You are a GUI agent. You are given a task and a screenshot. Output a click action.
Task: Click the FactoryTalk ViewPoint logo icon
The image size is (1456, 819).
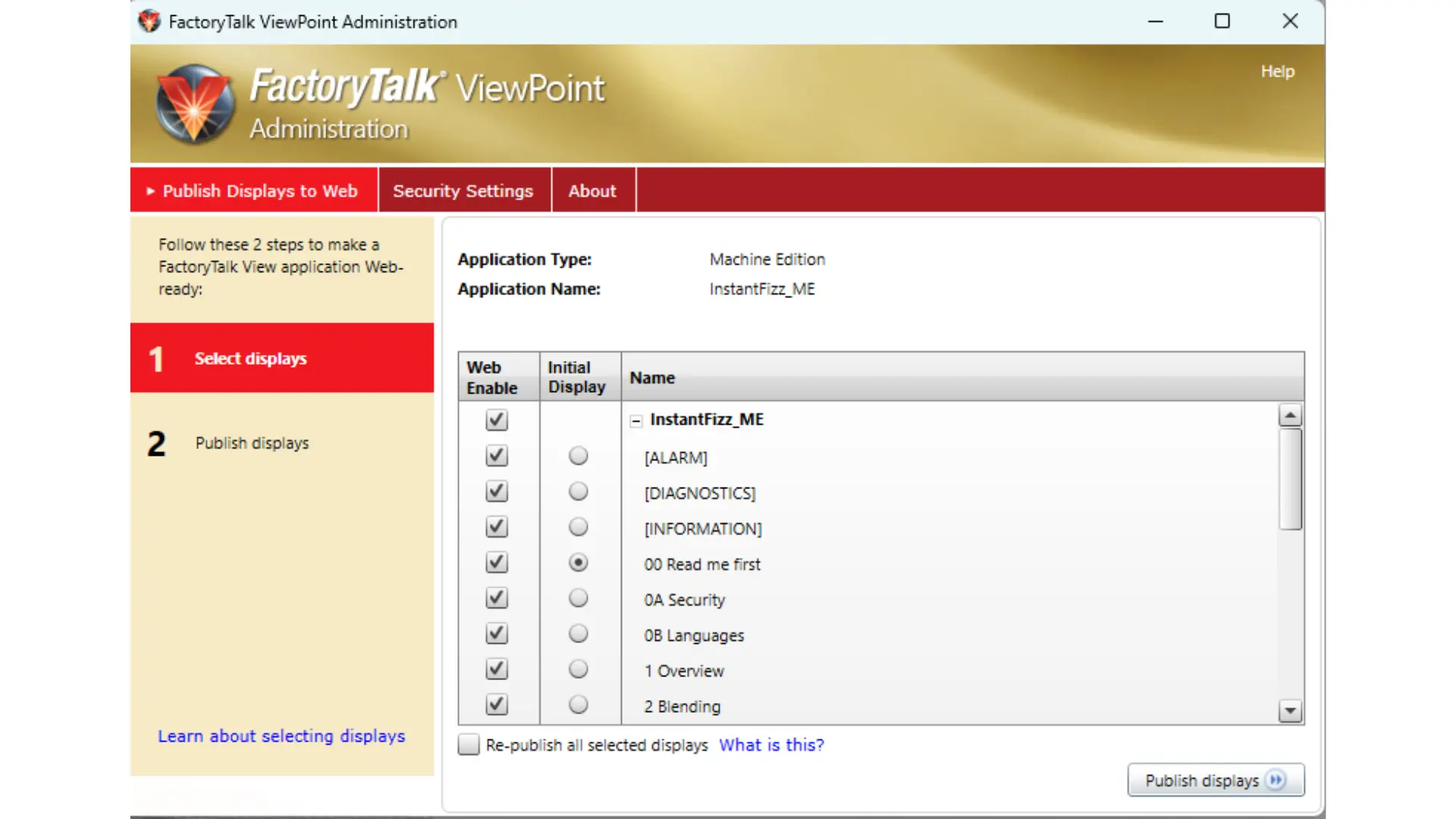[194, 105]
